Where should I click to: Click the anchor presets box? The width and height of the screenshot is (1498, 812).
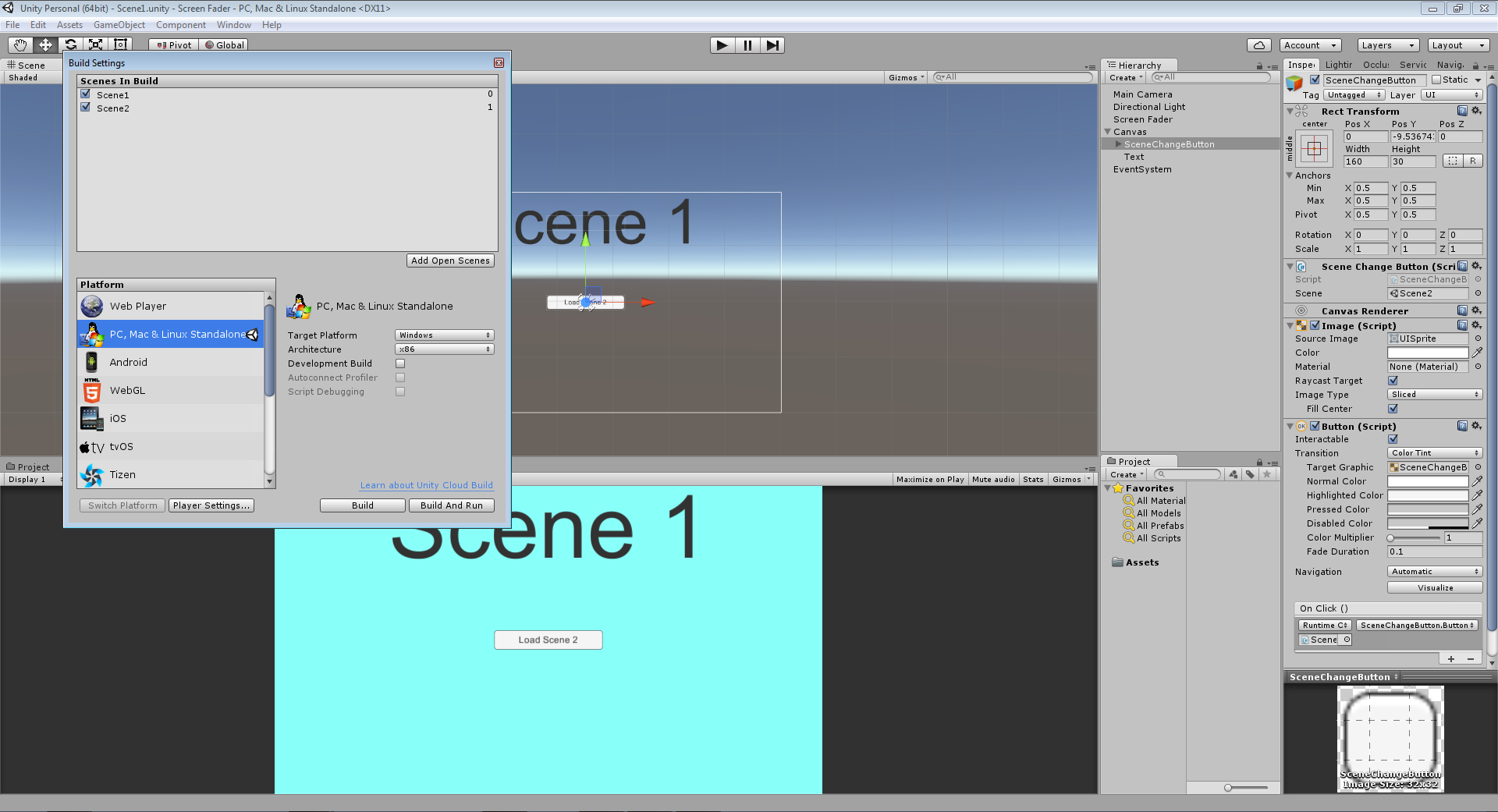[x=1314, y=148]
